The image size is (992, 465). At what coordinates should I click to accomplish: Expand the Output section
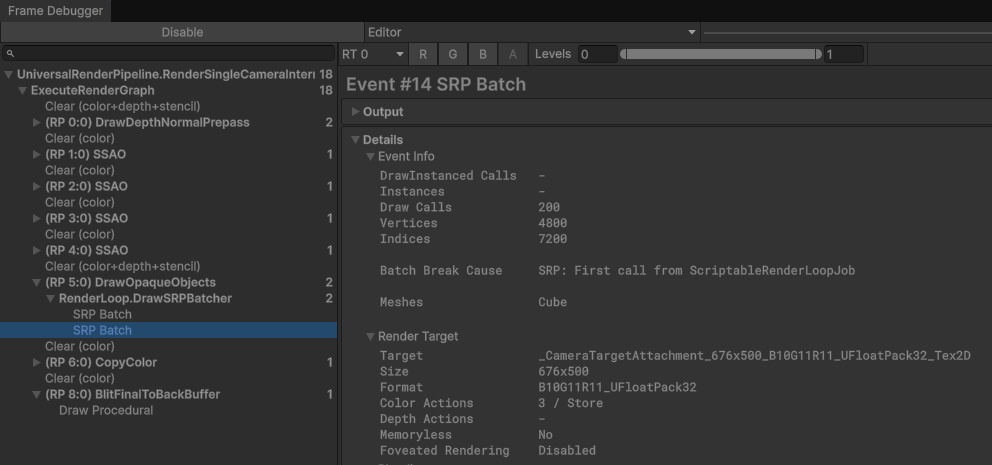click(356, 112)
